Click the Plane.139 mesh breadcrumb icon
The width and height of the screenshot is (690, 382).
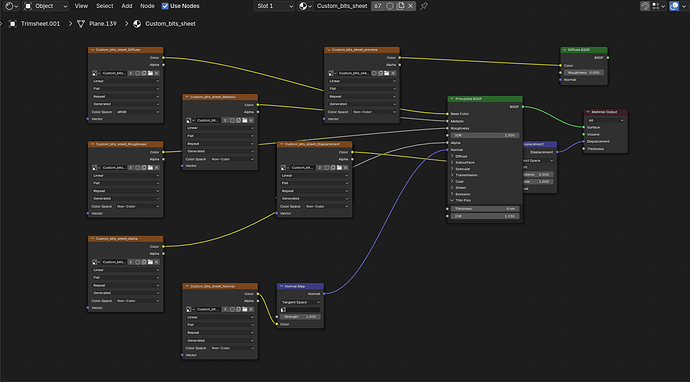(81, 24)
